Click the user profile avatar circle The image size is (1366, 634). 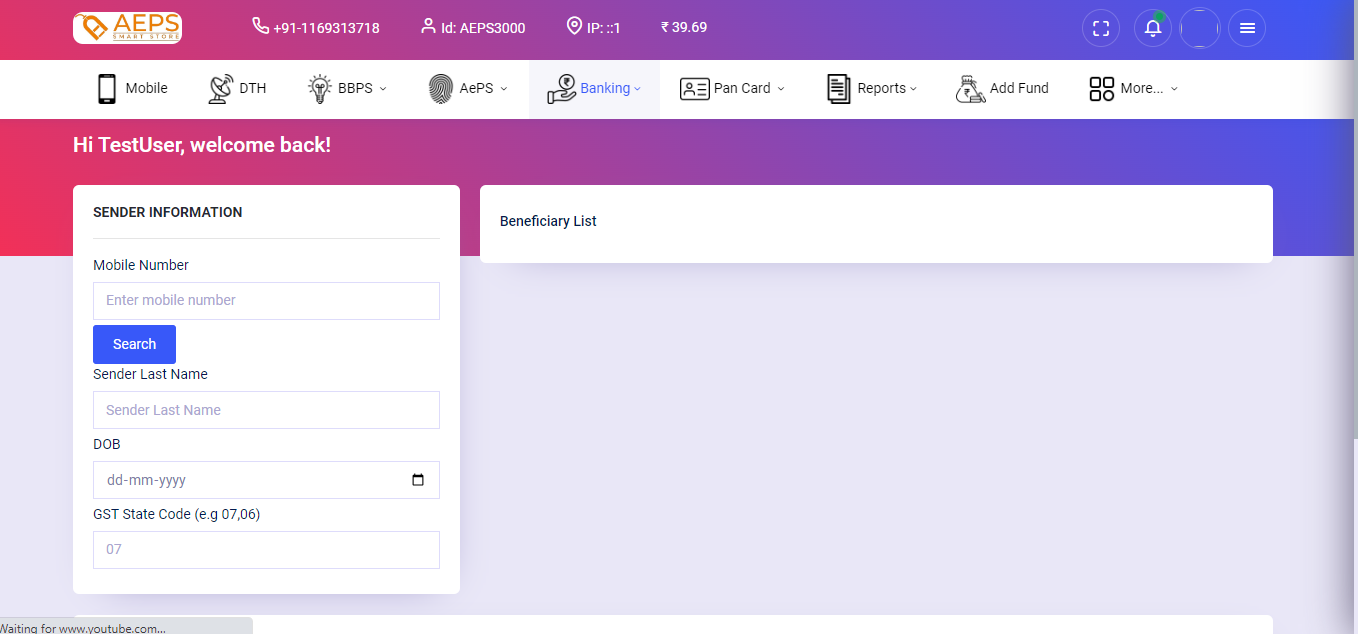coord(1199,28)
